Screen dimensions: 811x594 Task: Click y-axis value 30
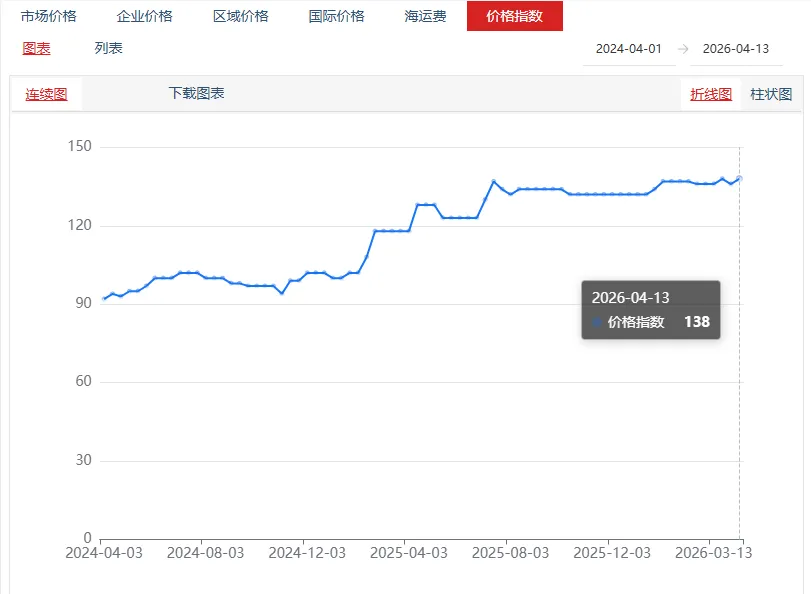click(x=83, y=460)
